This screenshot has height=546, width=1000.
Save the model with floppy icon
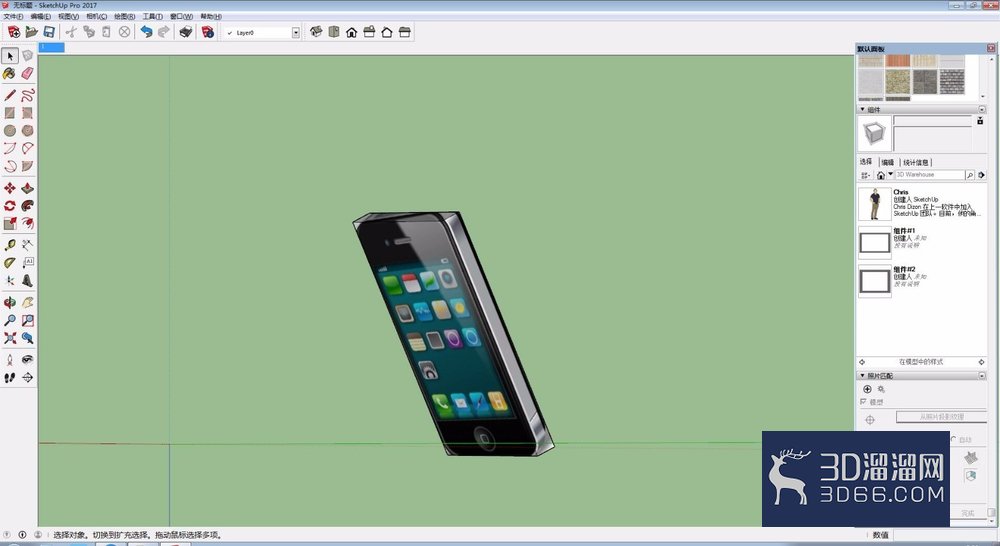tap(49, 32)
